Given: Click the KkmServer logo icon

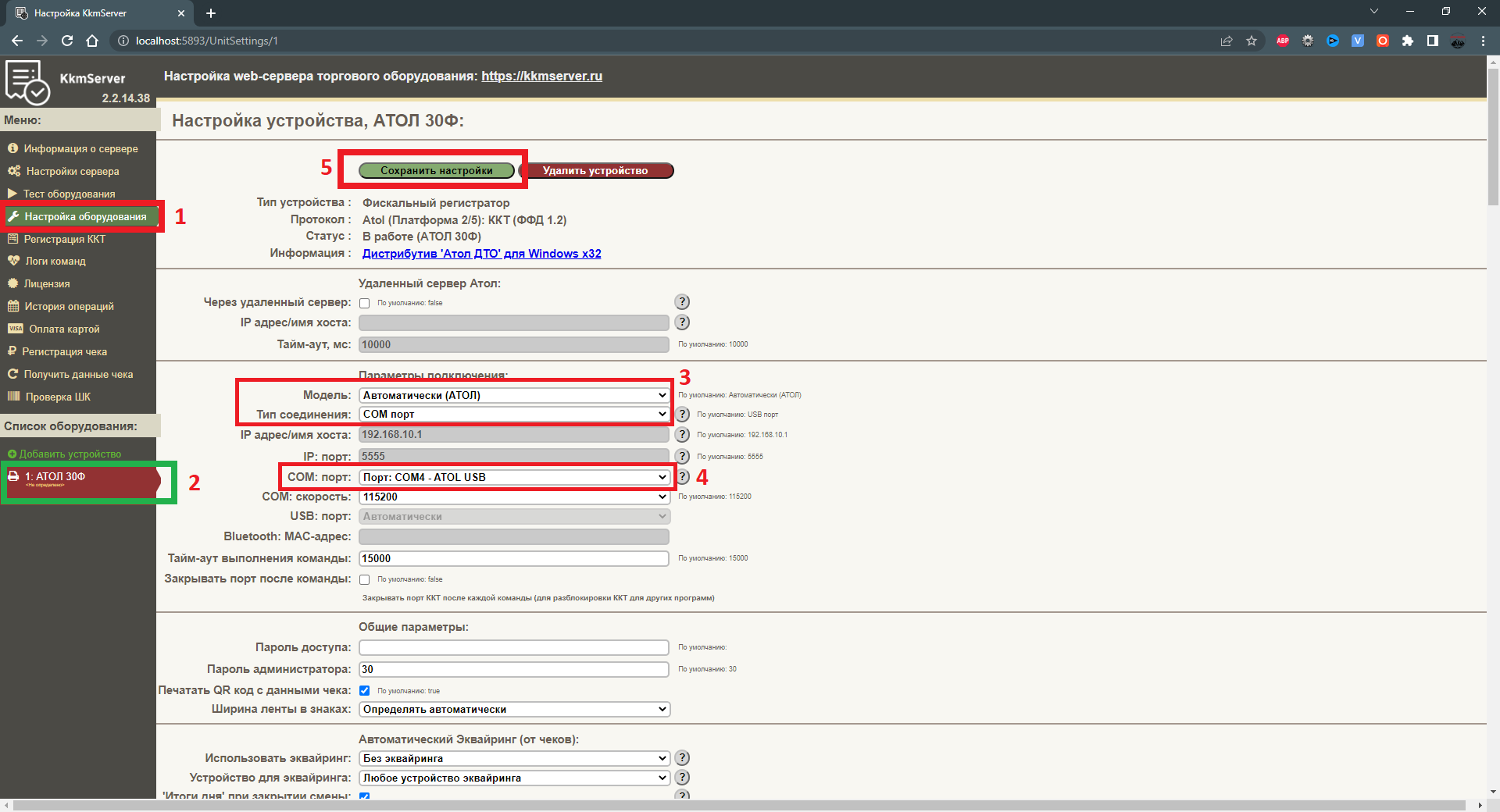Looking at the screenshot, I should point(27,82).
